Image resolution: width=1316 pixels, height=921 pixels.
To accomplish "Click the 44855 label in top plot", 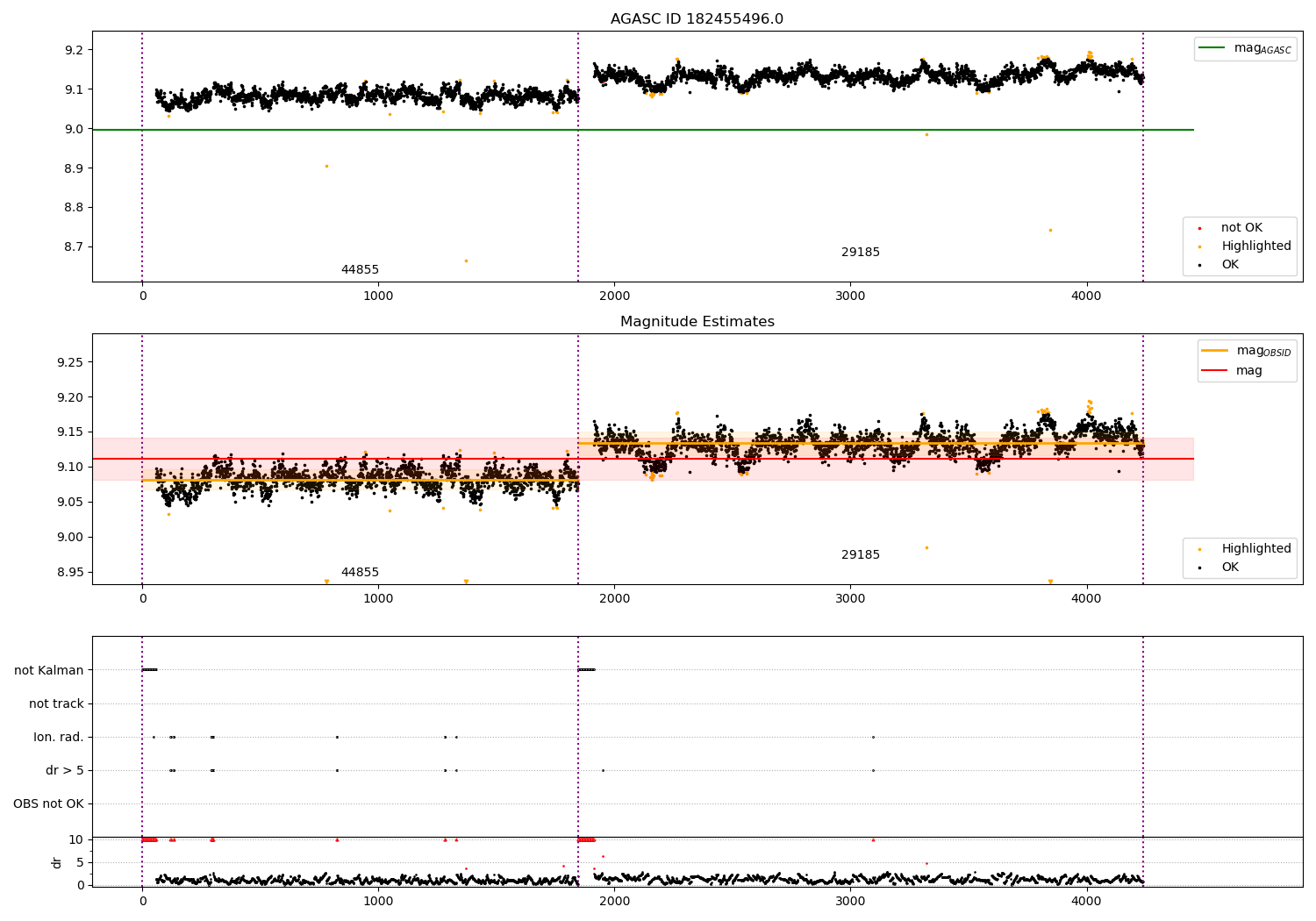I will pos(360,270).
